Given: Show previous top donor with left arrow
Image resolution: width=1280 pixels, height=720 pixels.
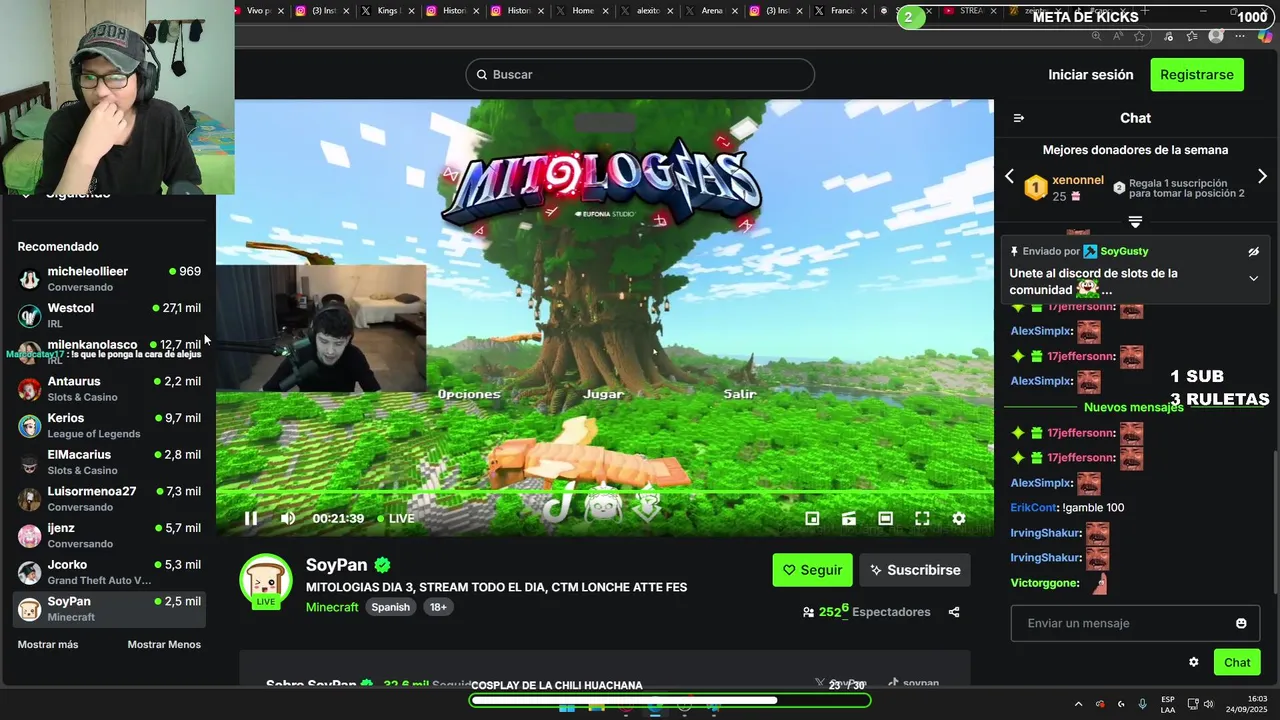Looking at the screenshot, I should [1010, 176].
